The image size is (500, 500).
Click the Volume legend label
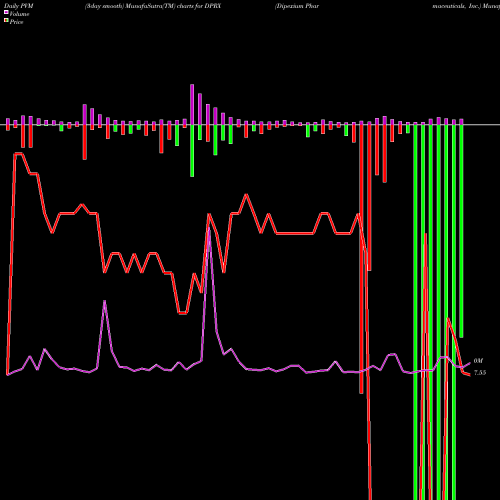(x=19, y=14)
